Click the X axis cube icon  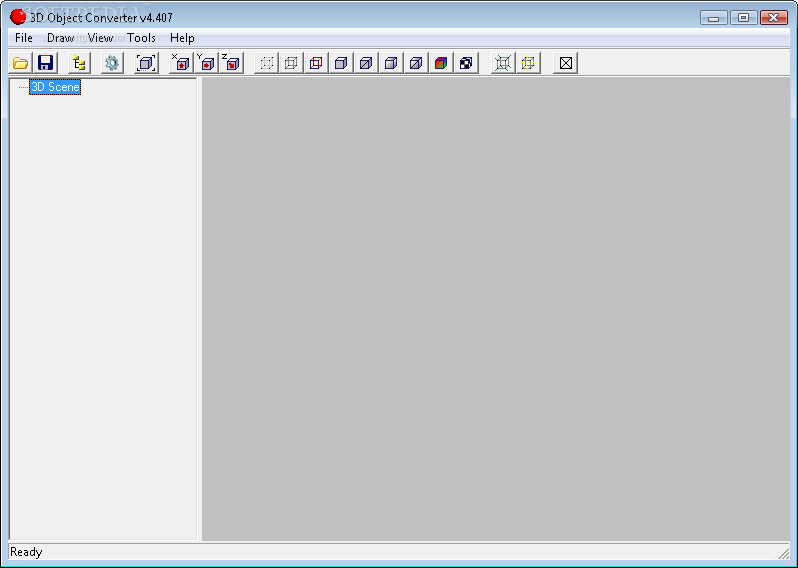coord(181,63)
